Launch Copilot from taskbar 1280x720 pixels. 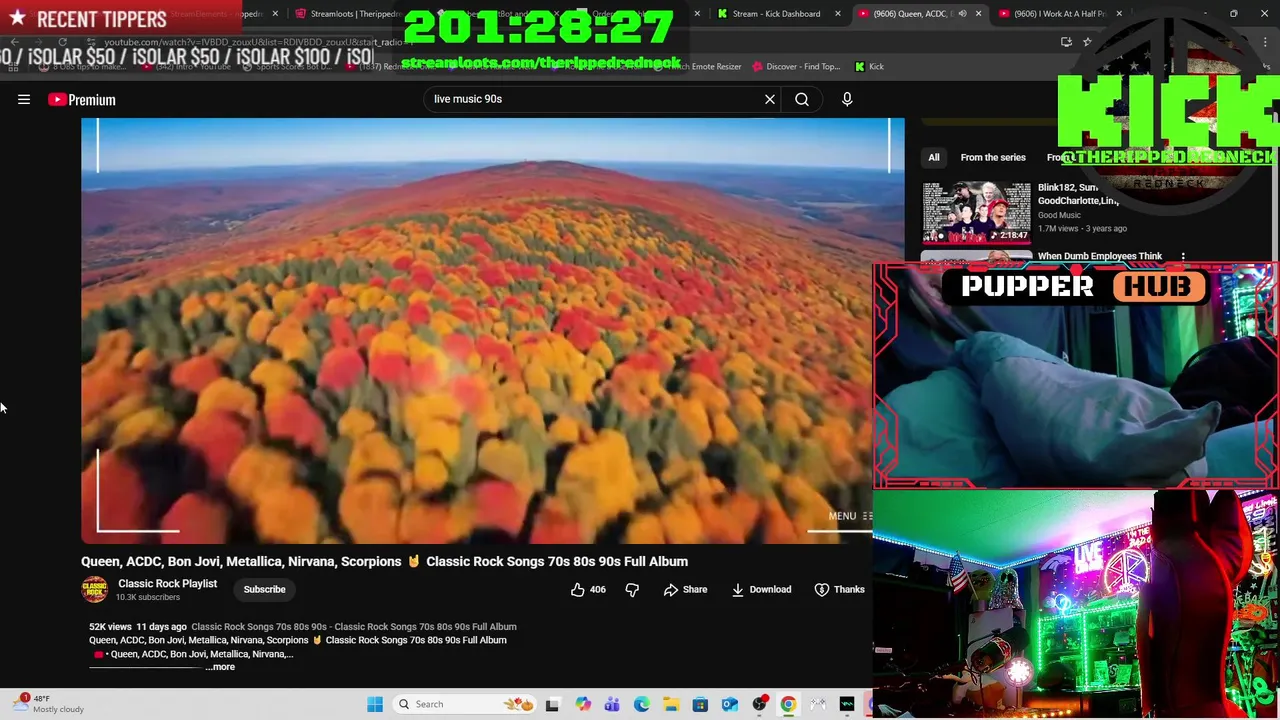(x=583, y=704)
